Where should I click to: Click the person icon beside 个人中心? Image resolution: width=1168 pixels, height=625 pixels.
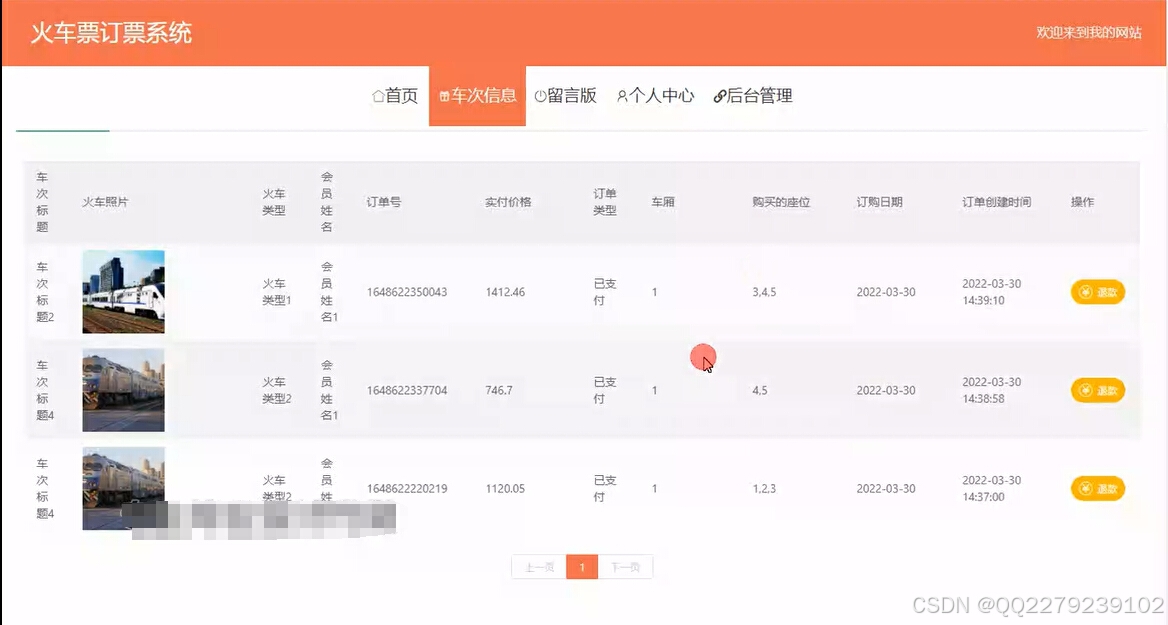(x=622, y=95)
